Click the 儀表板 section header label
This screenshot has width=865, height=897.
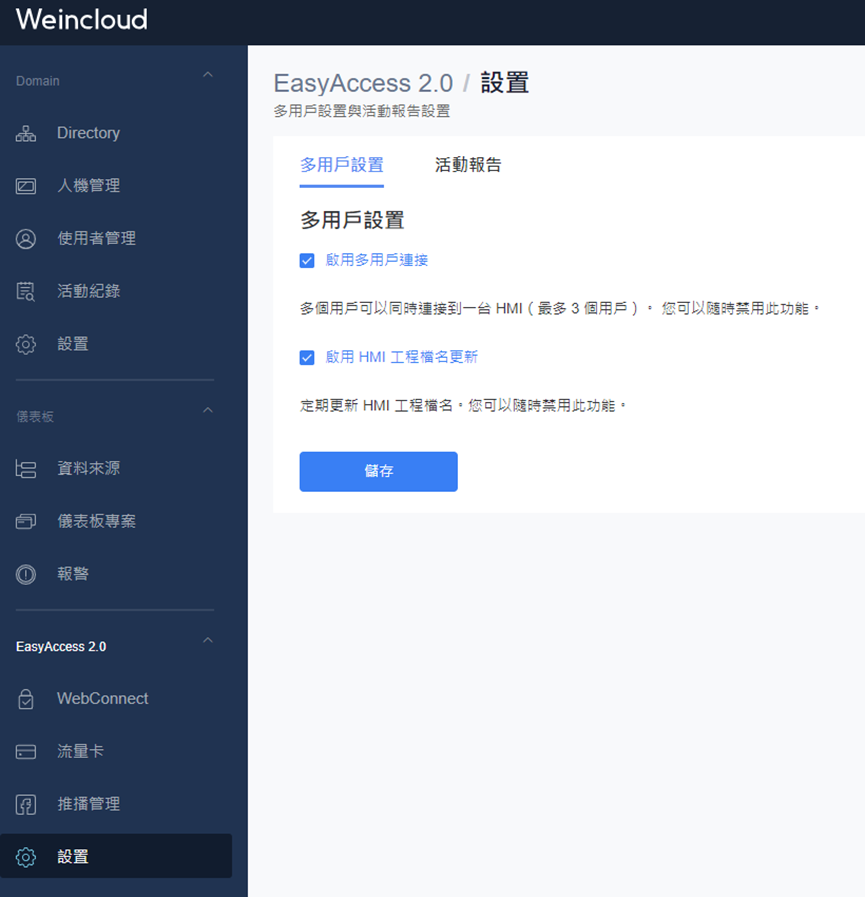[35, 416]
